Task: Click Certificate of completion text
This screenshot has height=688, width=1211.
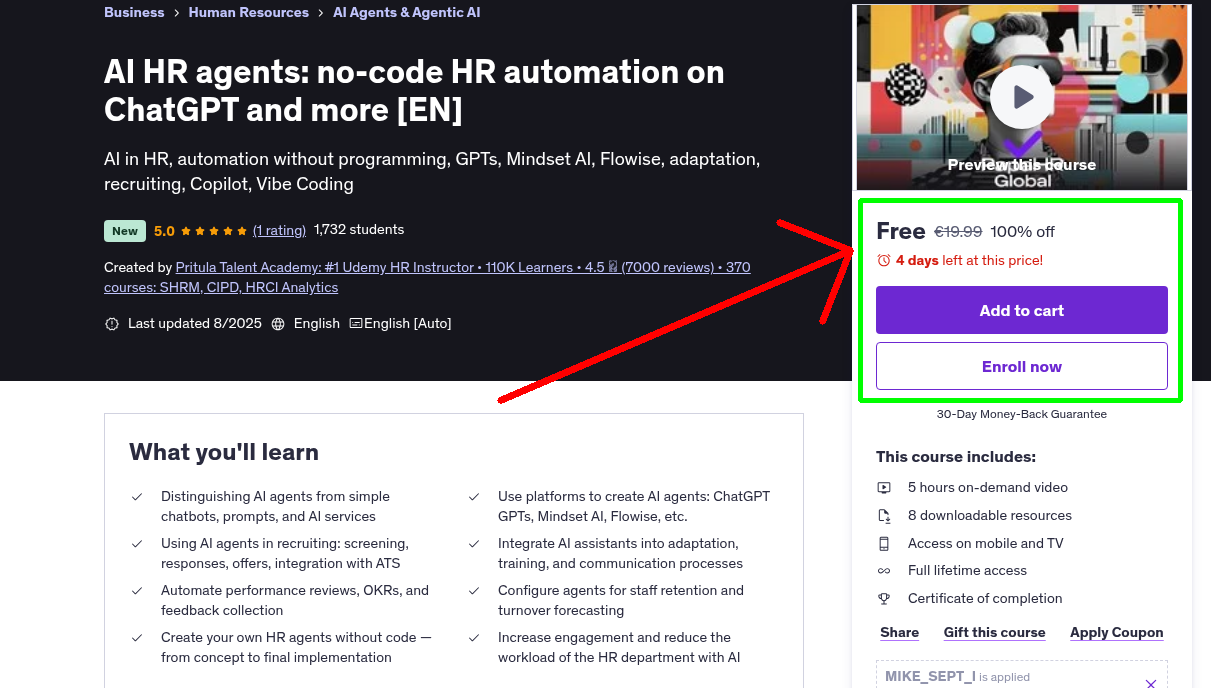Action: pyautogui.click(x=985, y=599)
